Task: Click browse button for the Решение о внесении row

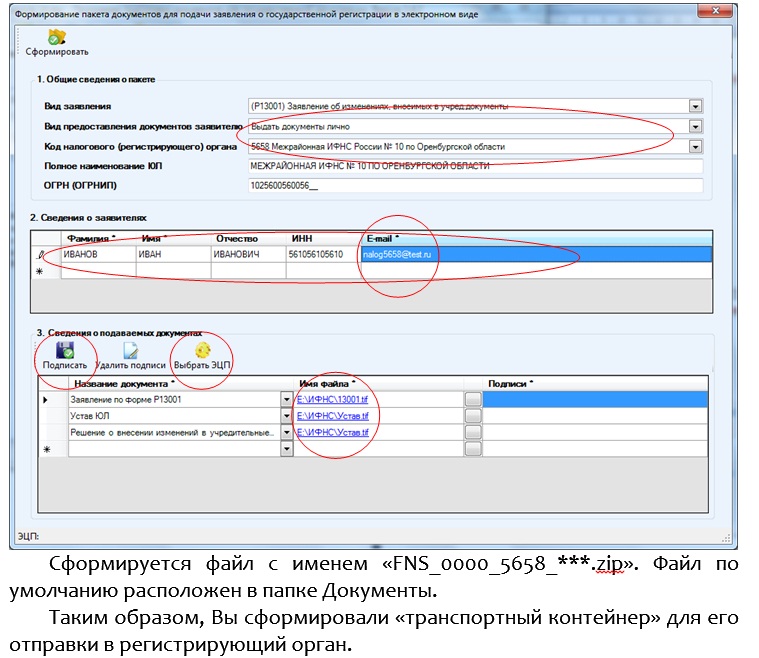Action: pyautogui.click(x=473, y=432)
